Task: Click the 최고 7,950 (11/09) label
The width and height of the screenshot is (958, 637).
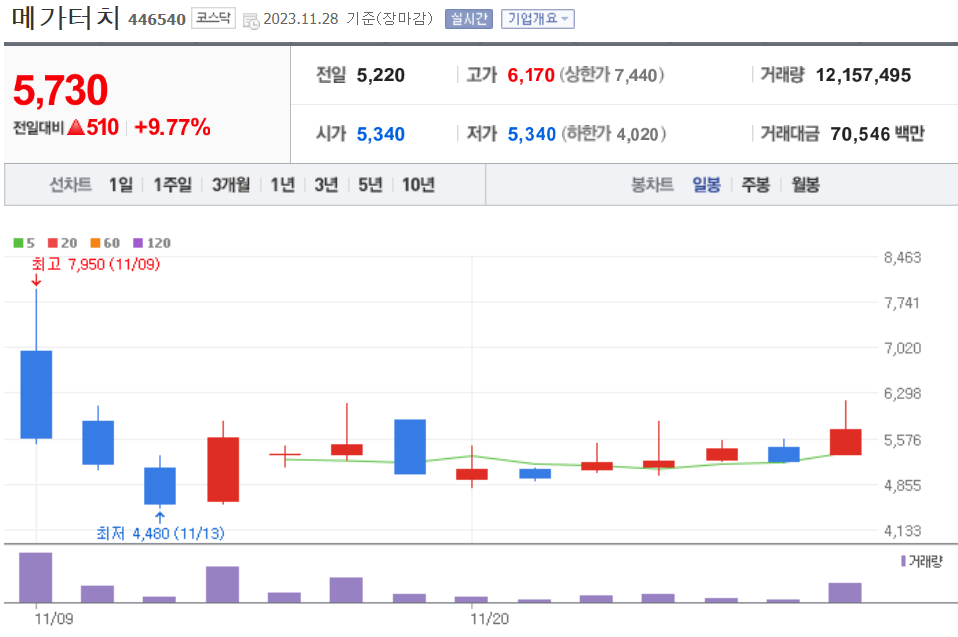Action: point(96,264)
